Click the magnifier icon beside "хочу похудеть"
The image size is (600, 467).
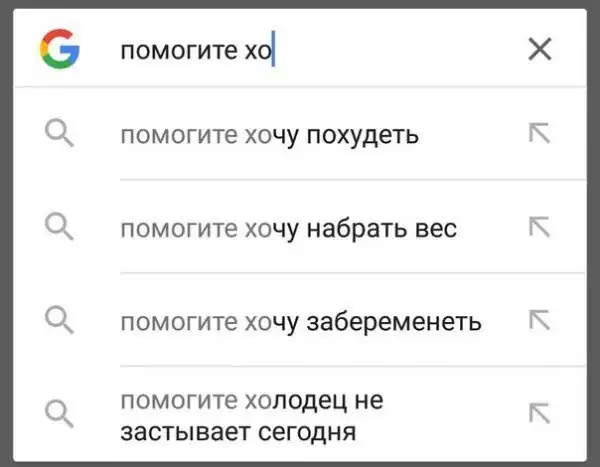pyautogui.click(x=60, y=134)
